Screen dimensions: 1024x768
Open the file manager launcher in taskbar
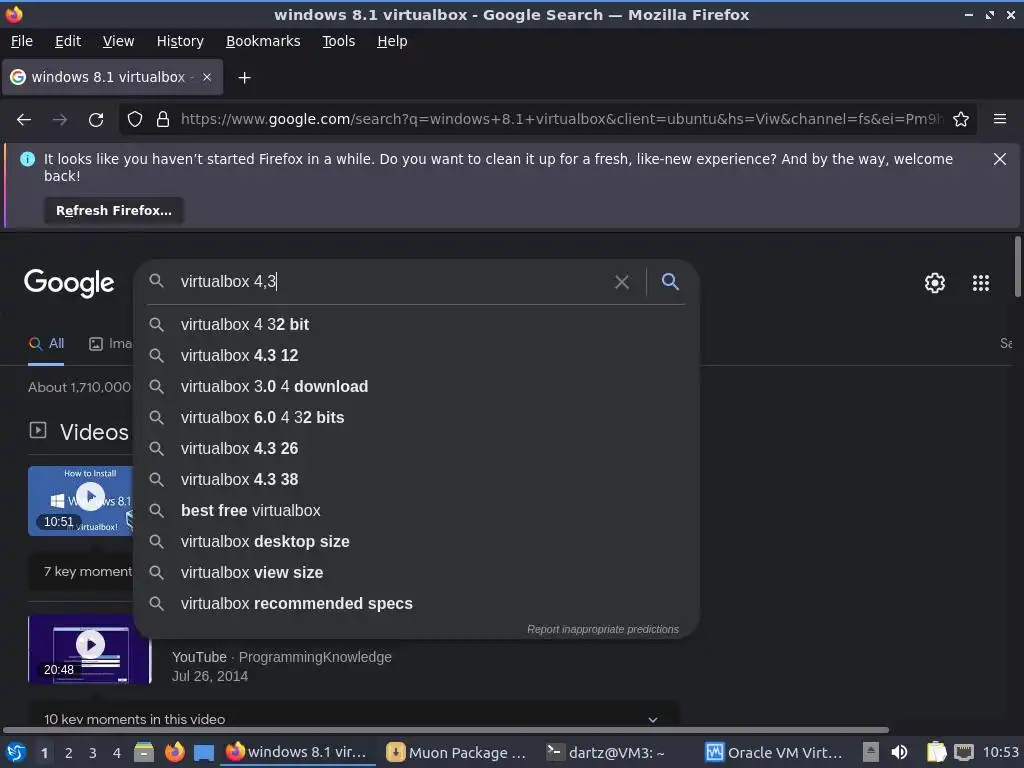click(x=144, y=752)
